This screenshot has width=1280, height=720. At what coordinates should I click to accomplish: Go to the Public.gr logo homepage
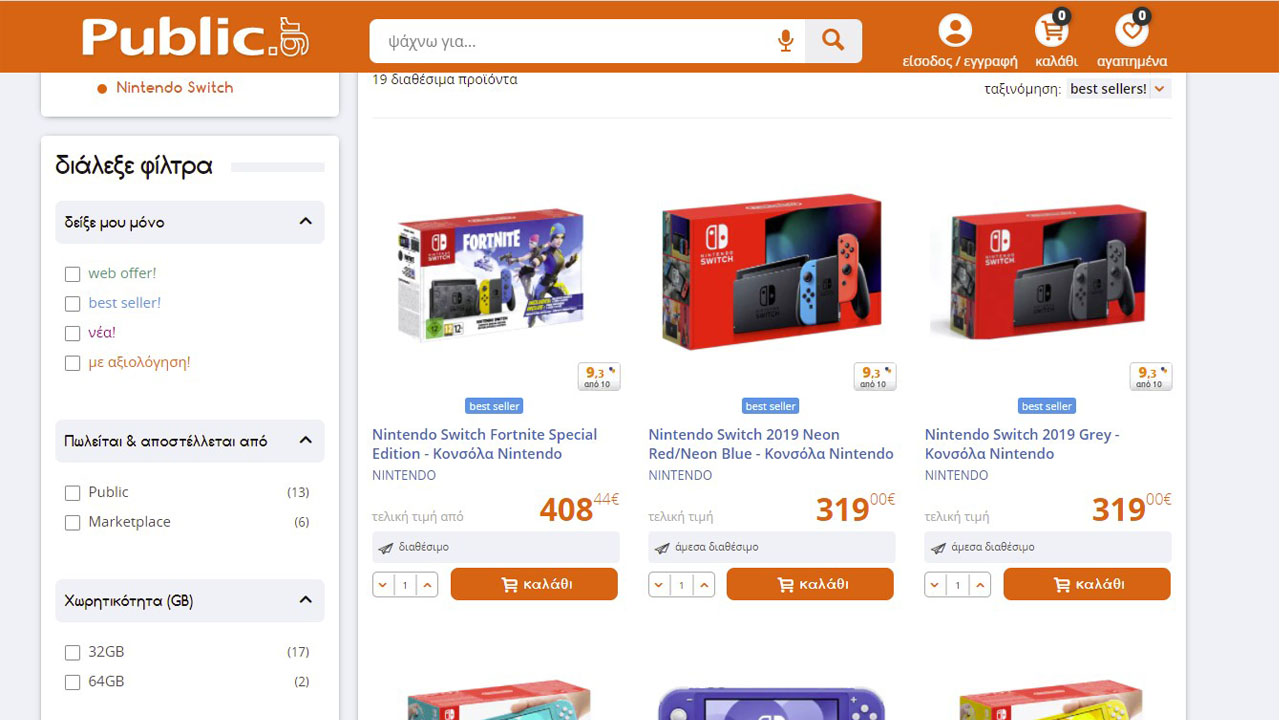[x=195, y=37]
